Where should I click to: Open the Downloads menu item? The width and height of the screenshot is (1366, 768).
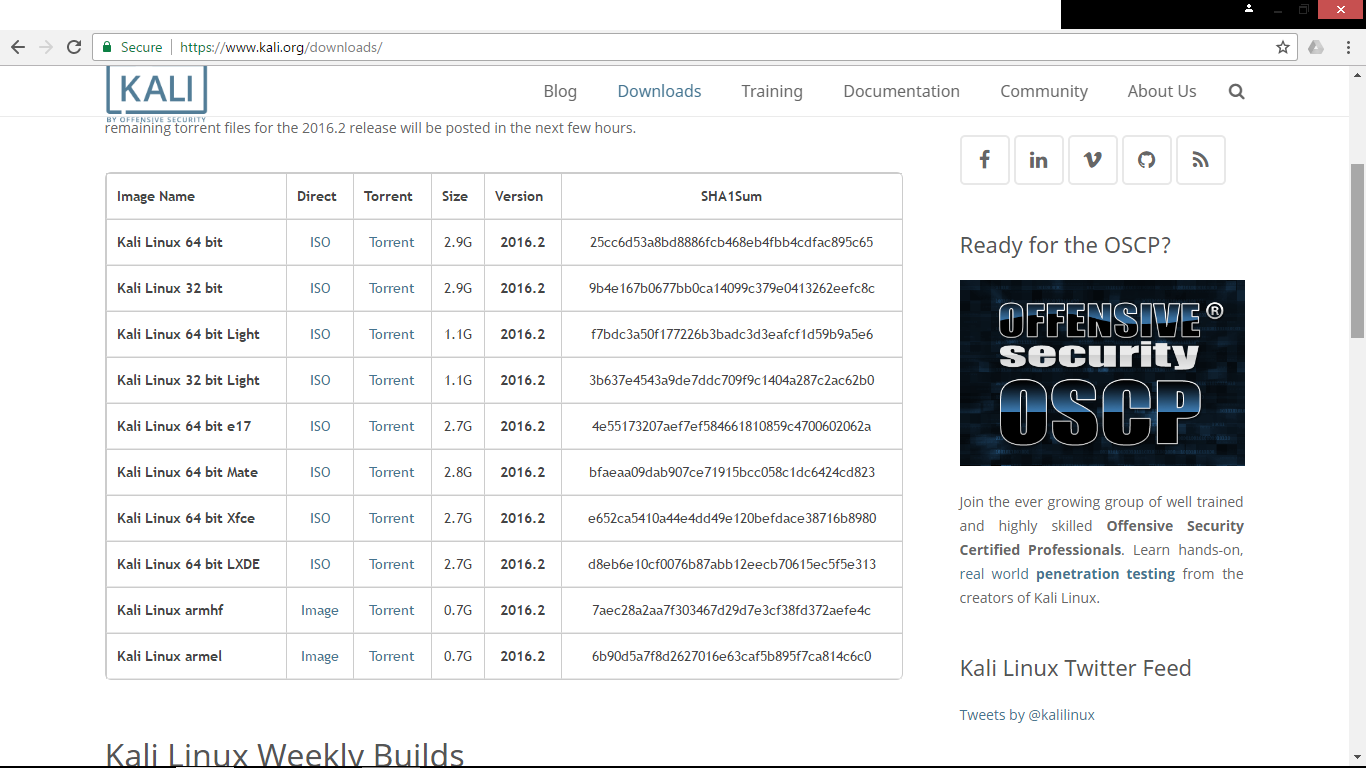click(x=659, y=91)
